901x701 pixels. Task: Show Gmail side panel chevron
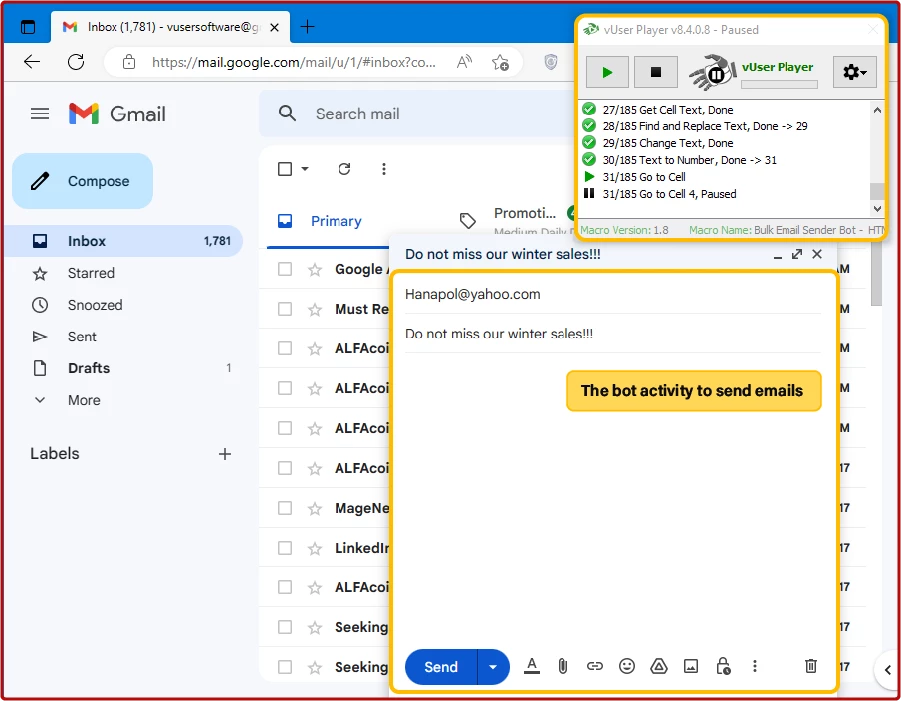(888, 670)
